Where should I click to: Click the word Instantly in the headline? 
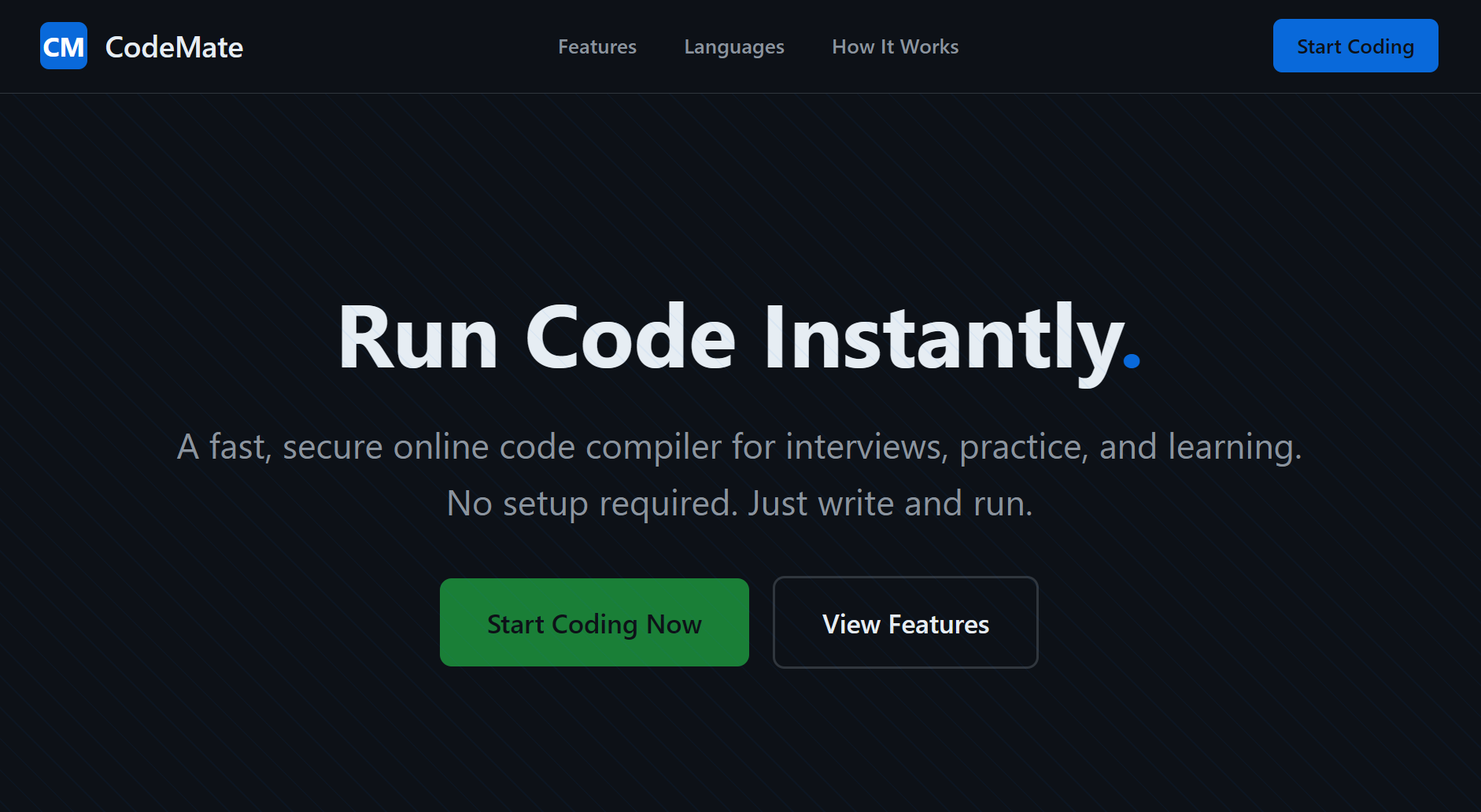944,338
